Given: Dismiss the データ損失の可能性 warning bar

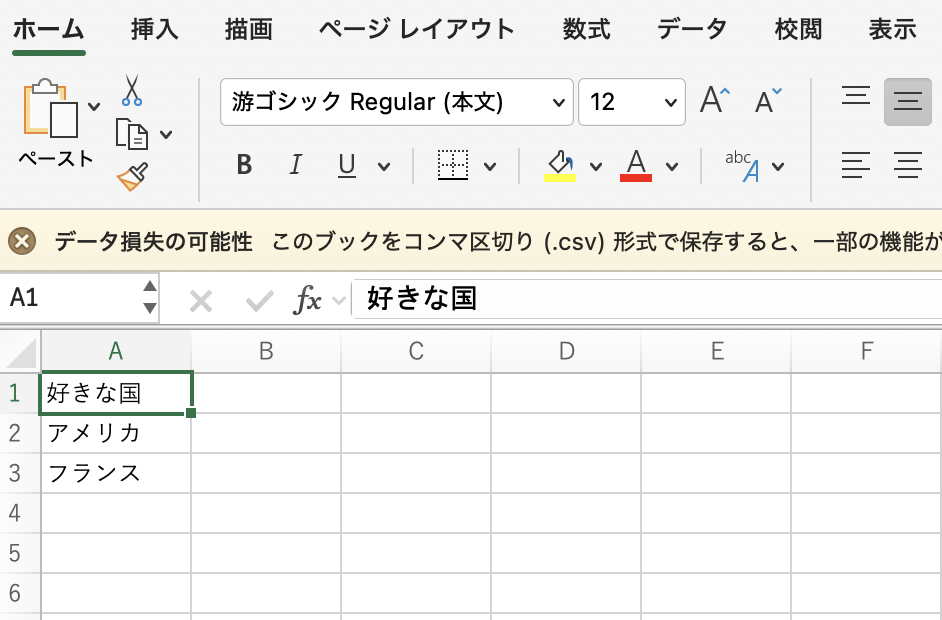Looking at the screenshot, I should [22, 241].
